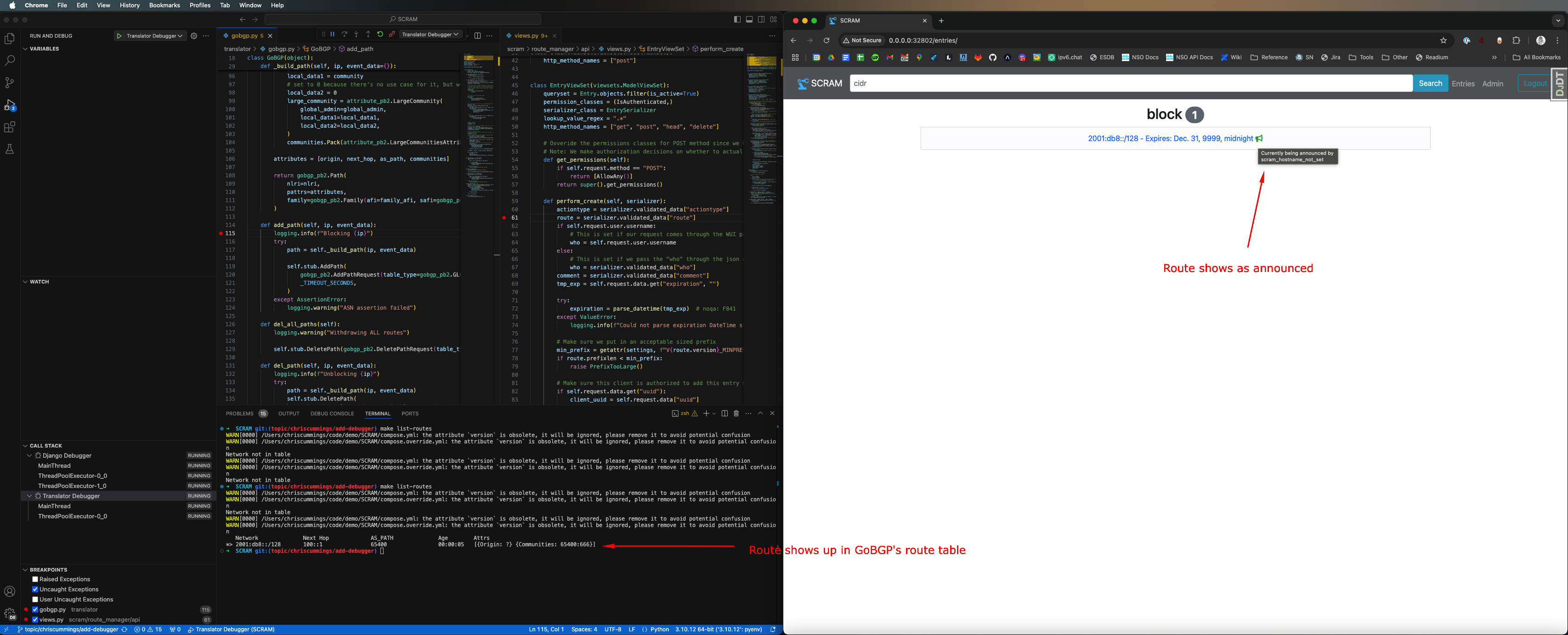This screenshot has width=1568, height=635.
Task: Open the new terminal profile dropdown arrow
Action: coord(714,414)
